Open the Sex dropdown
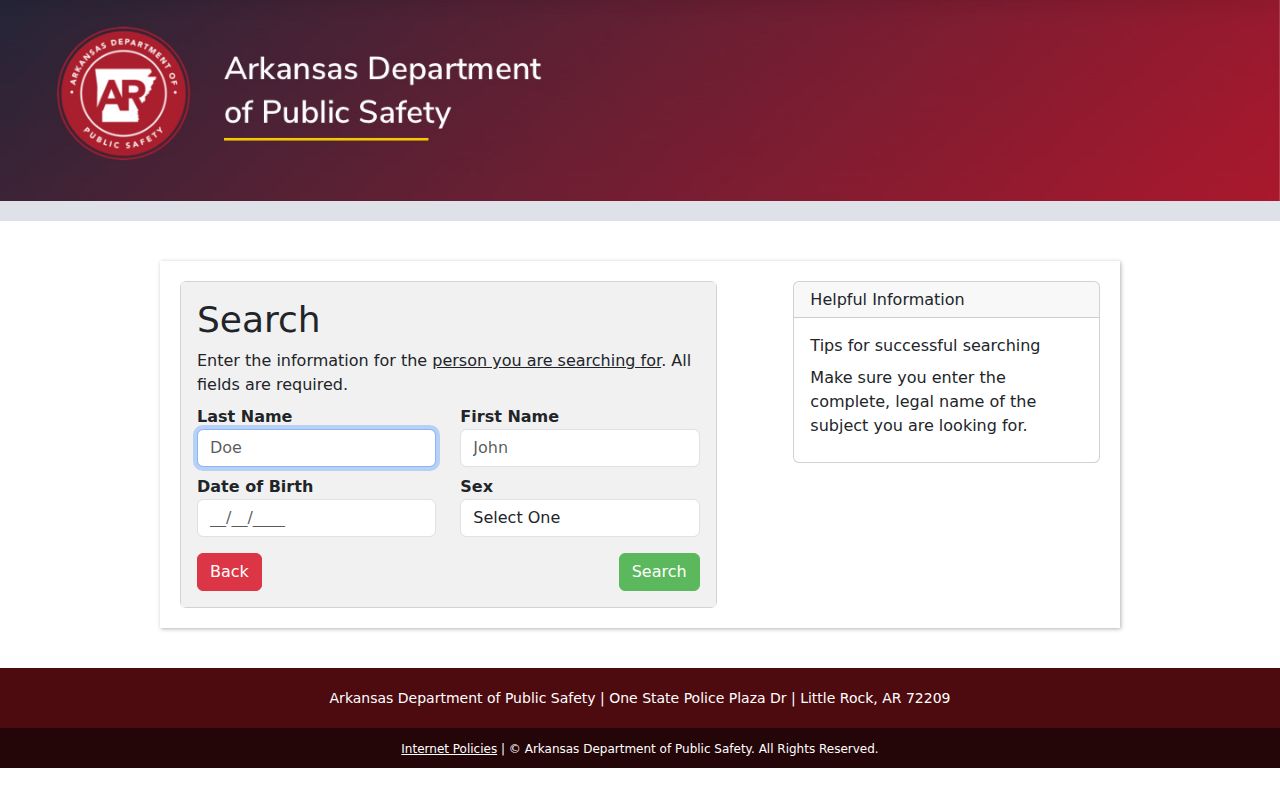The height and width of the screenshot is (800, 1280). click(x=580, y=518)
